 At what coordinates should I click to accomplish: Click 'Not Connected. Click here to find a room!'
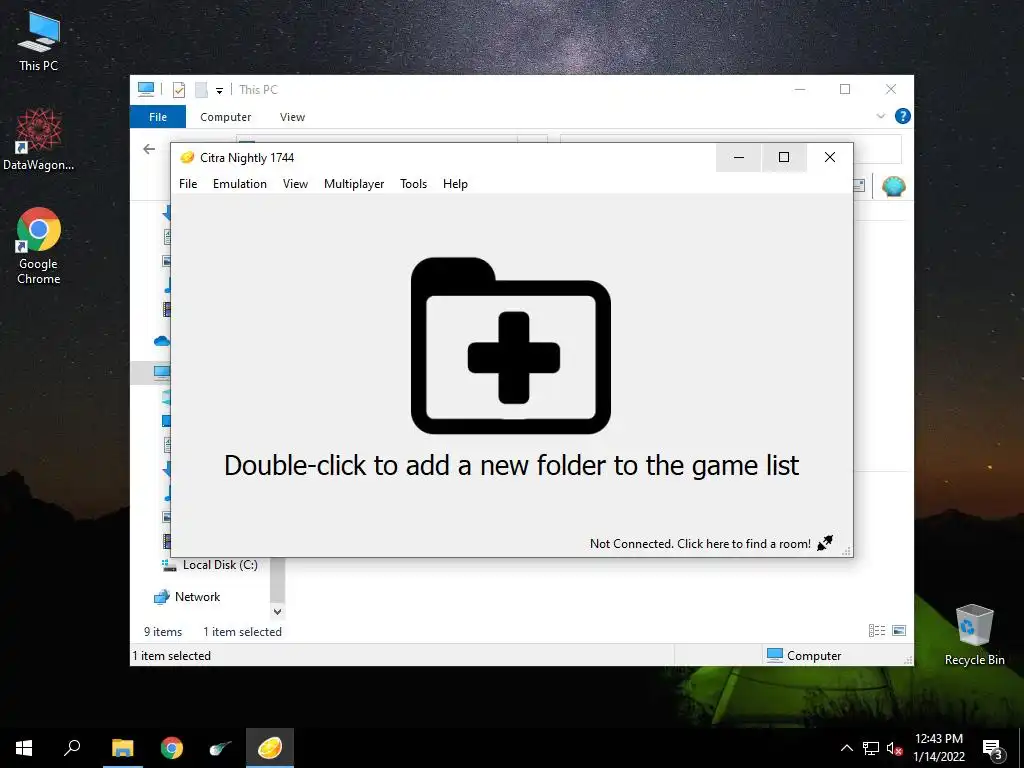700,543
